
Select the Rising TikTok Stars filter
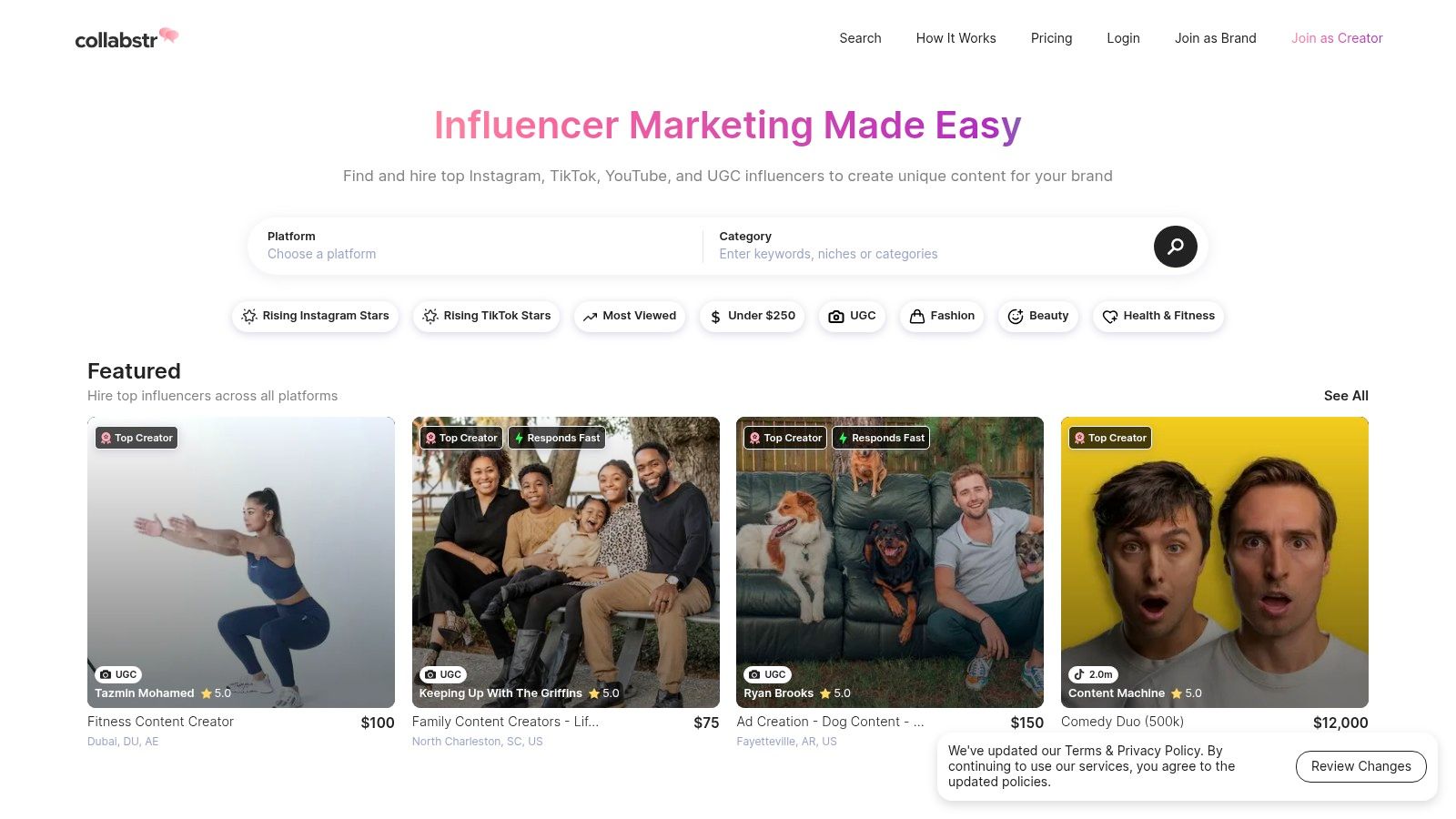pos(487,316)
